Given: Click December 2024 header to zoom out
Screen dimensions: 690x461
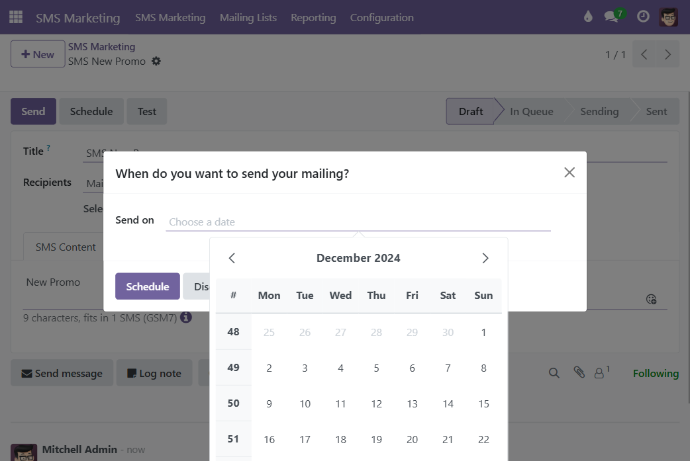Looking at the screenshot, I should pyautogui.click(x=358, y=258).
